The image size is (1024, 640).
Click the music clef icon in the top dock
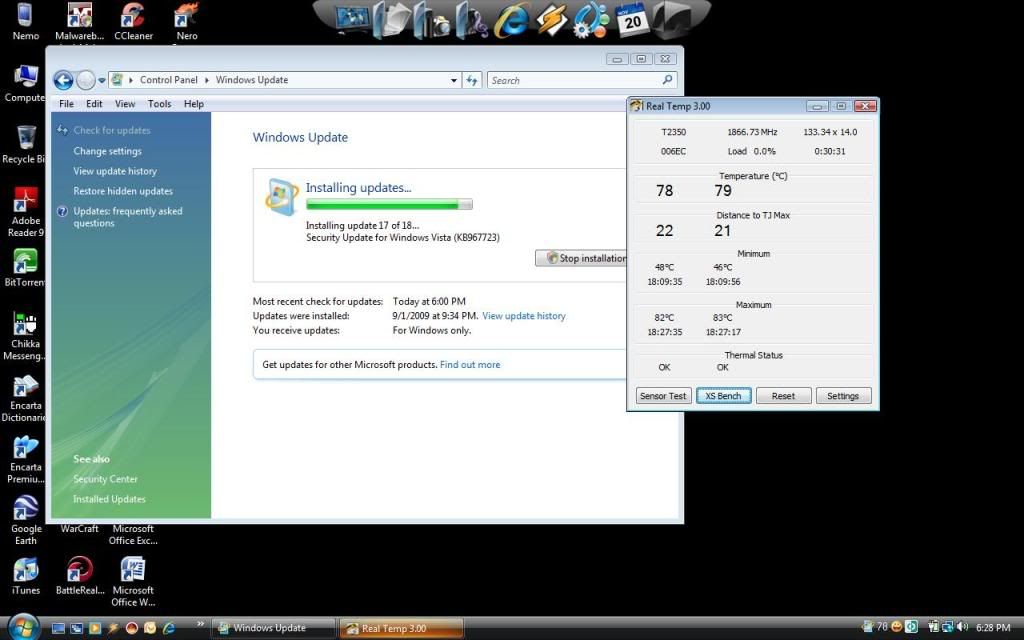[x=472, y=20]
